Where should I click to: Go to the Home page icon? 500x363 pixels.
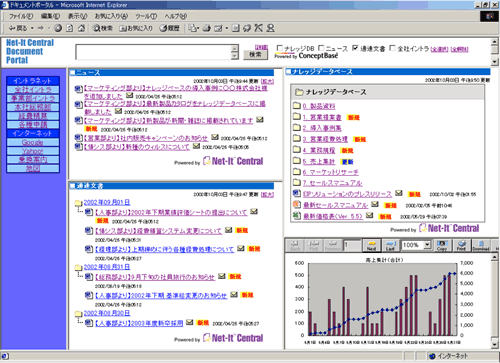point(81,28)
